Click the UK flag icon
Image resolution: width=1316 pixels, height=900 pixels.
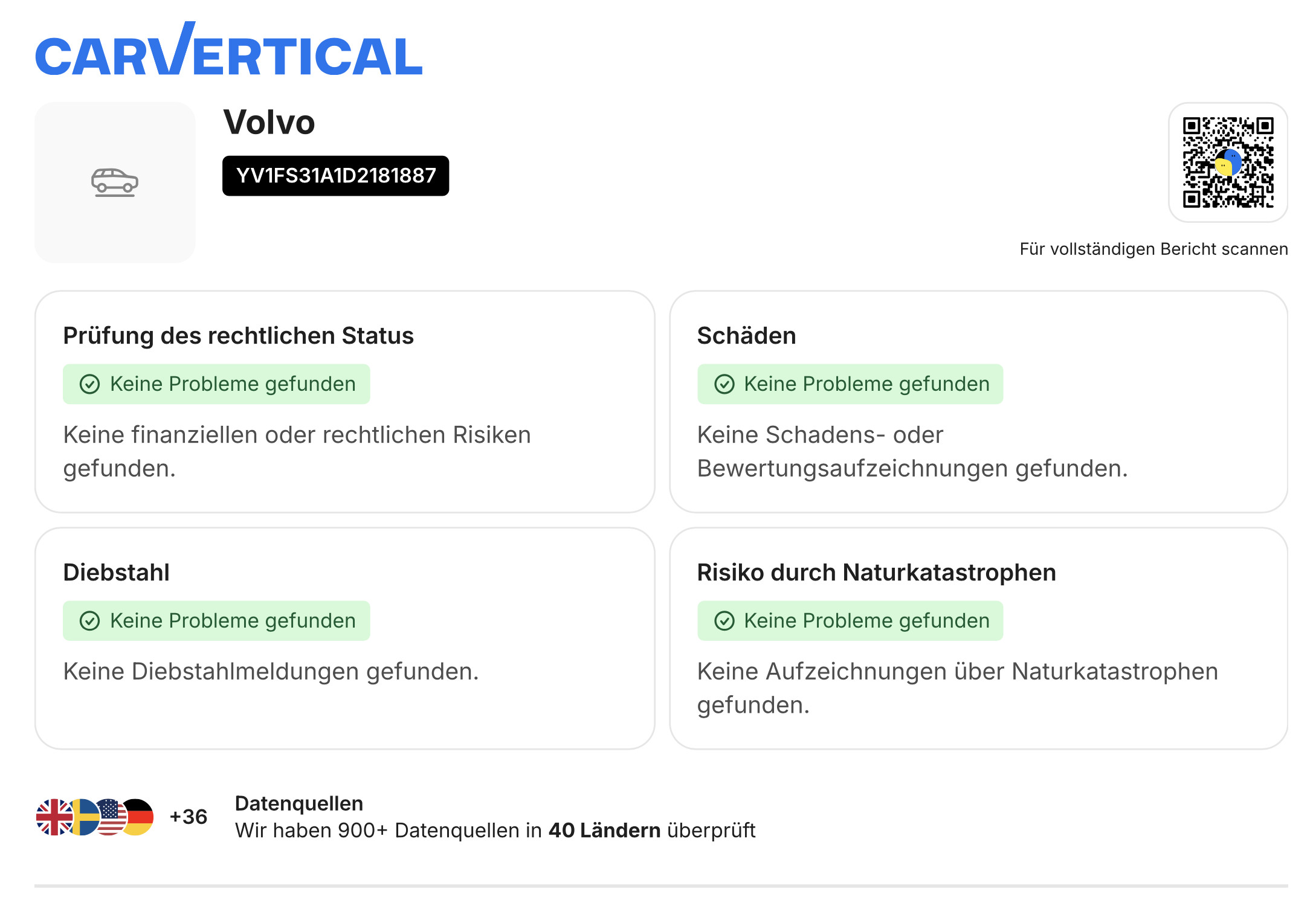click(53, 817)
